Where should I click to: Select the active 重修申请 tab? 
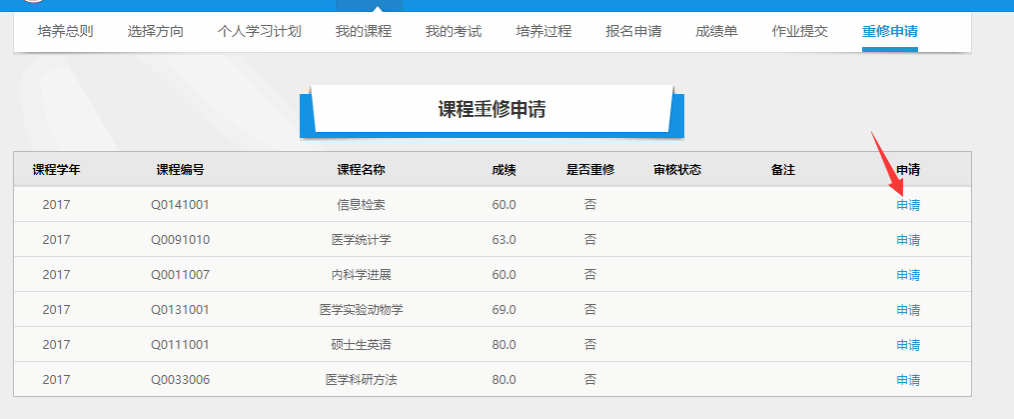click(890, 32)
